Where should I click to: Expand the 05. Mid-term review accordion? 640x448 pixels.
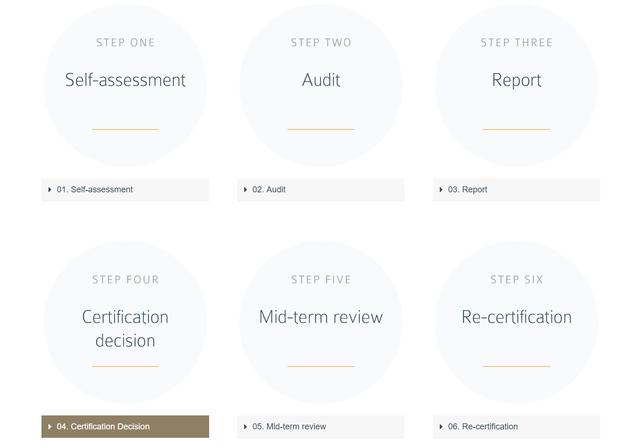pyautogui.click(x=320, y=426)
